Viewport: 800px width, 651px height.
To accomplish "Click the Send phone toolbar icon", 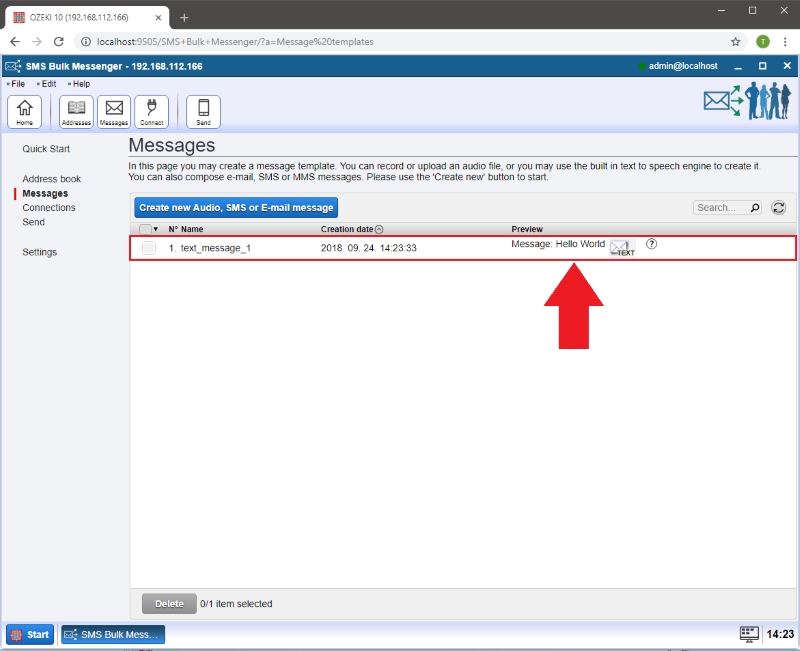I will point(203,111).
